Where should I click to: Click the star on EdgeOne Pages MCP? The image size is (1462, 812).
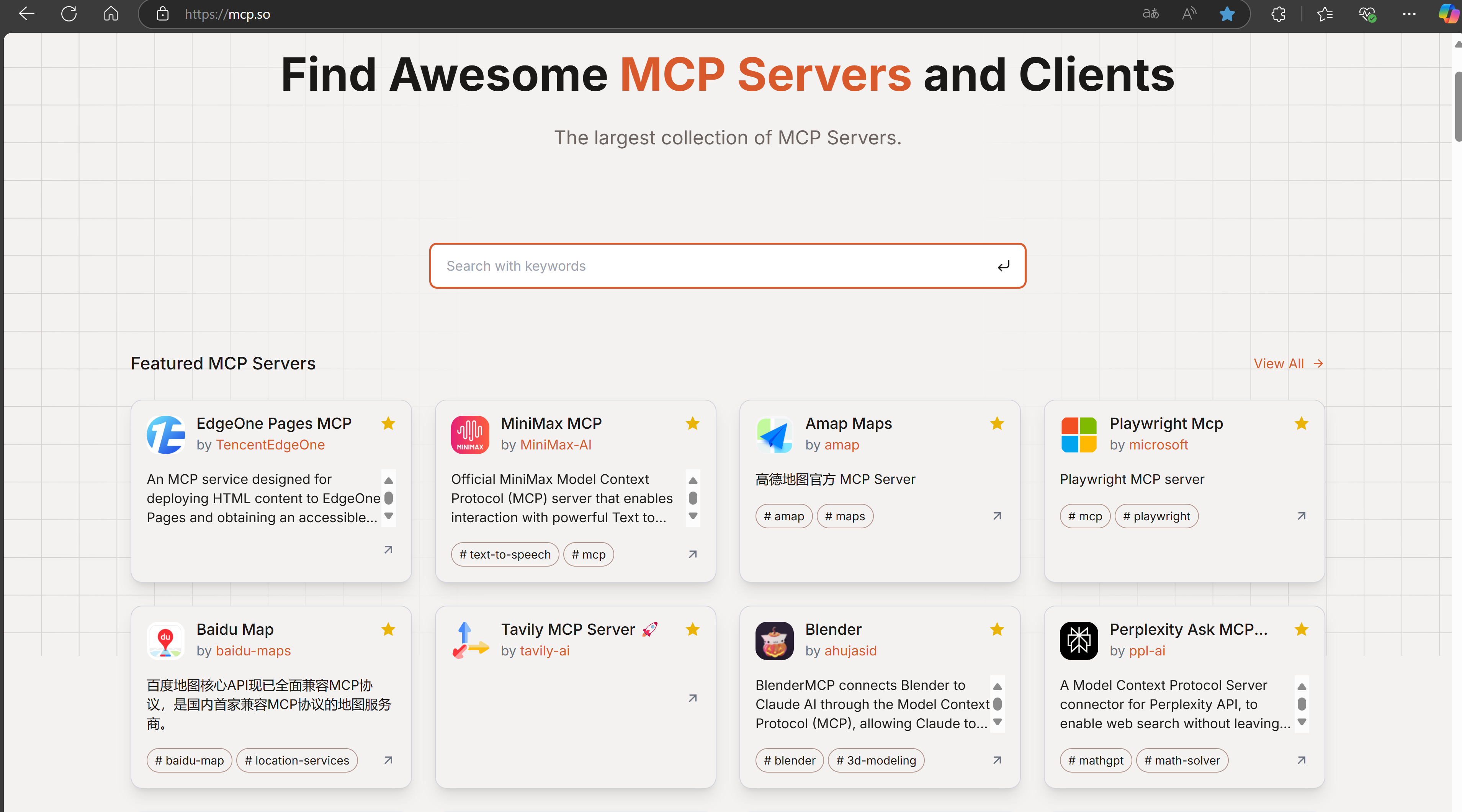tap(388, 423)
